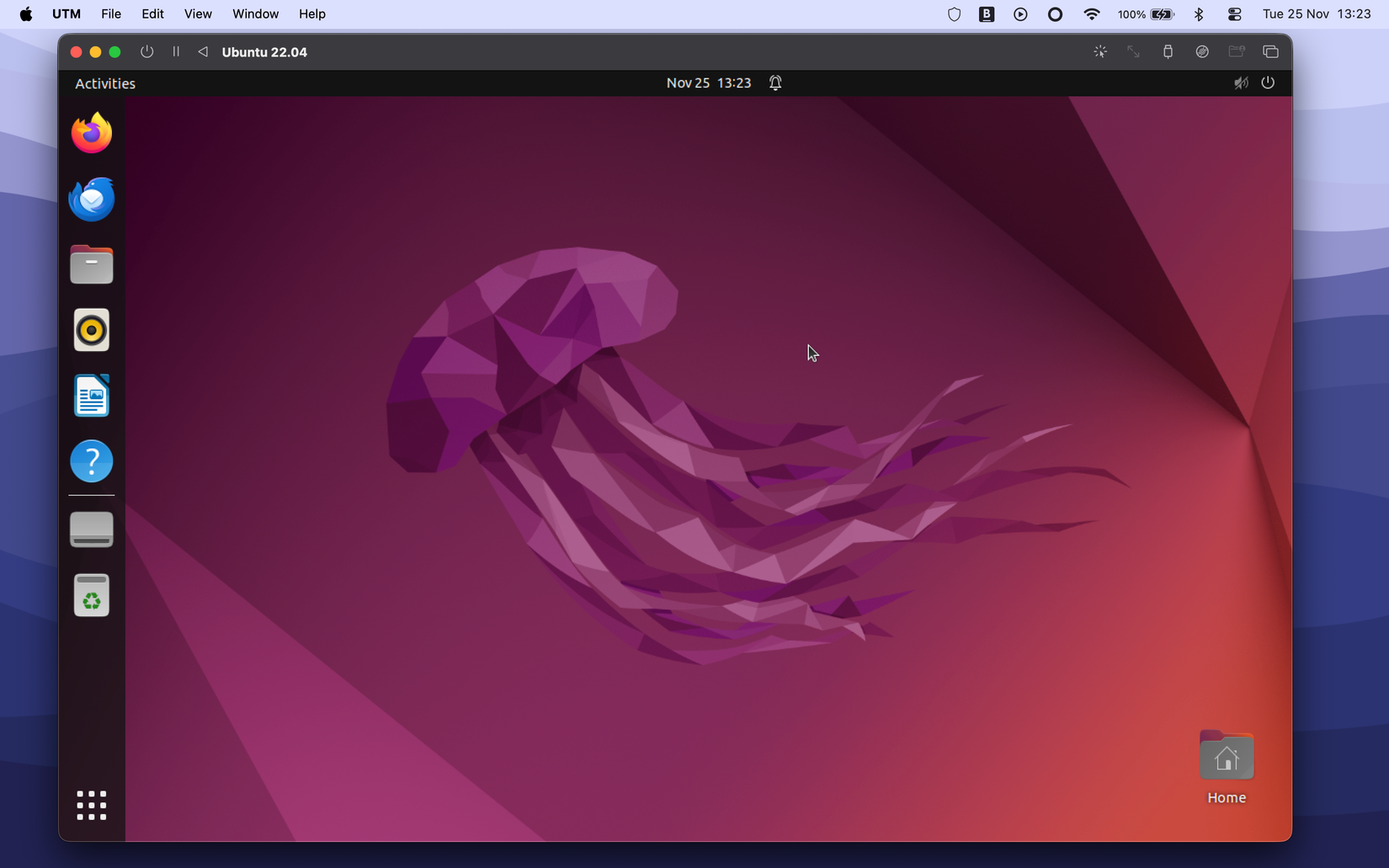Open the Ubuntu system status menu

[x=1254, y=83]
